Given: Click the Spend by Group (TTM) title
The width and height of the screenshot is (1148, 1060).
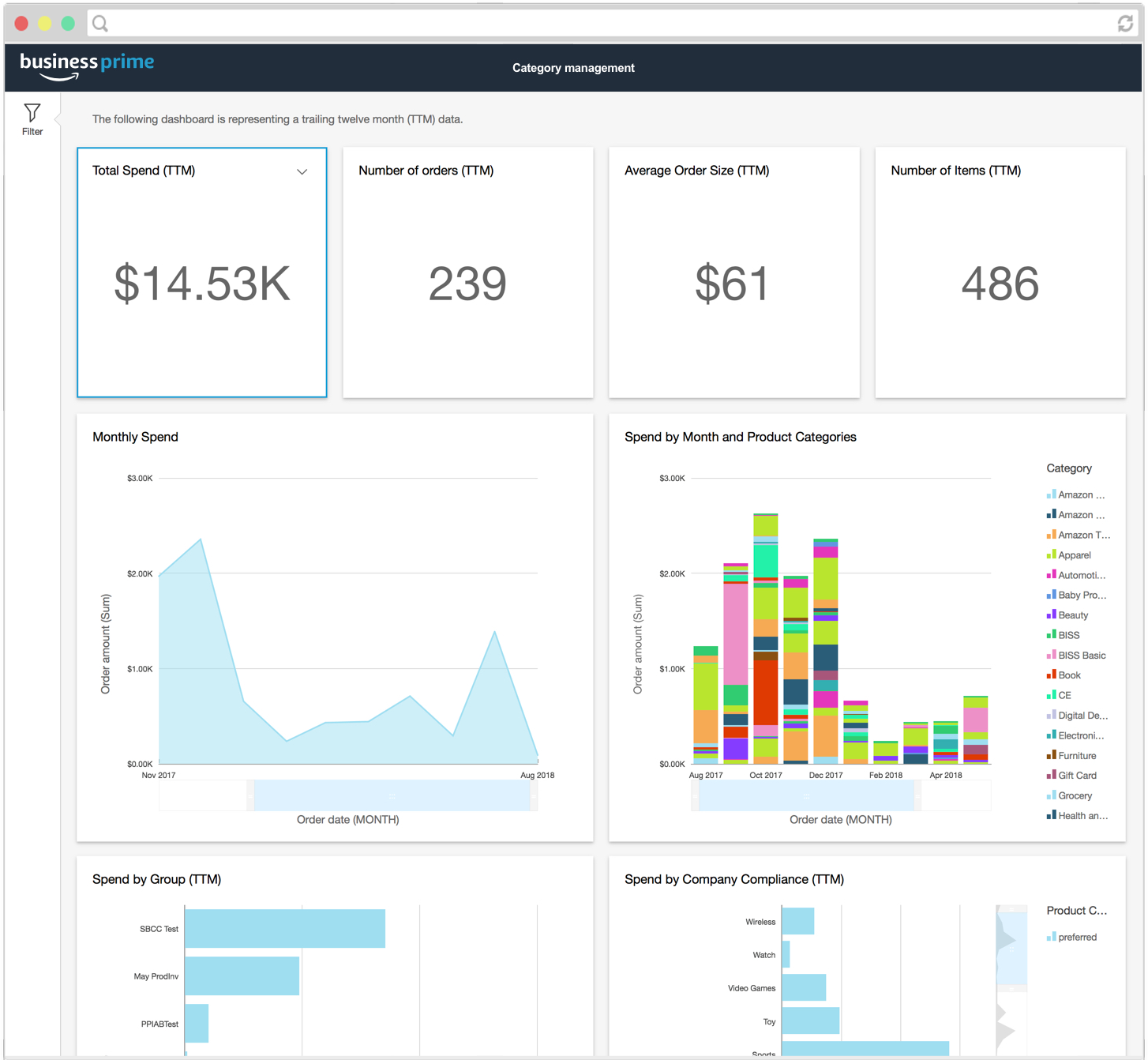Looking at the screenshot, I should pos(156,879).
